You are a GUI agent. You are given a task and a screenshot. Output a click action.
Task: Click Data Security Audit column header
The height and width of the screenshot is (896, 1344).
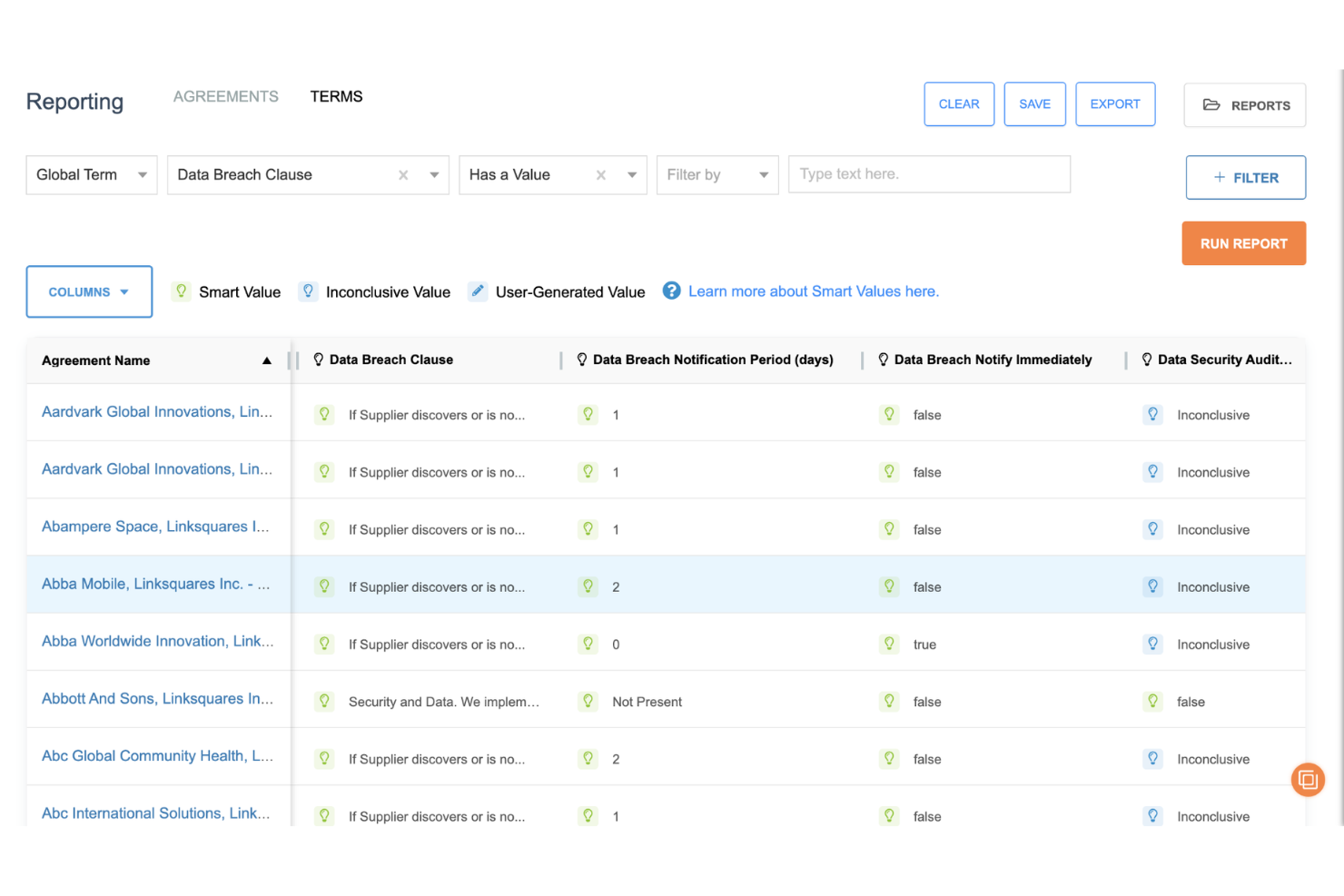click(x=1225, y=359)
